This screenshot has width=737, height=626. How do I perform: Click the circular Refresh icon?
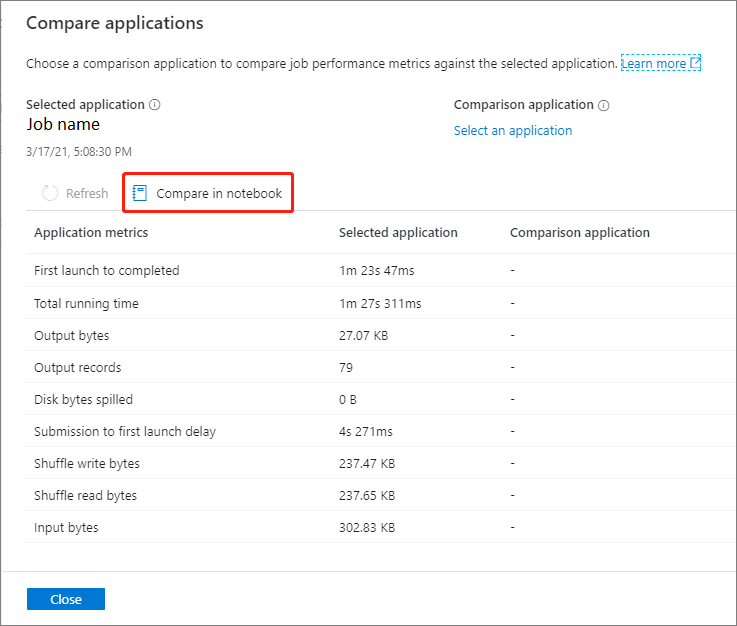coord(50,193)
